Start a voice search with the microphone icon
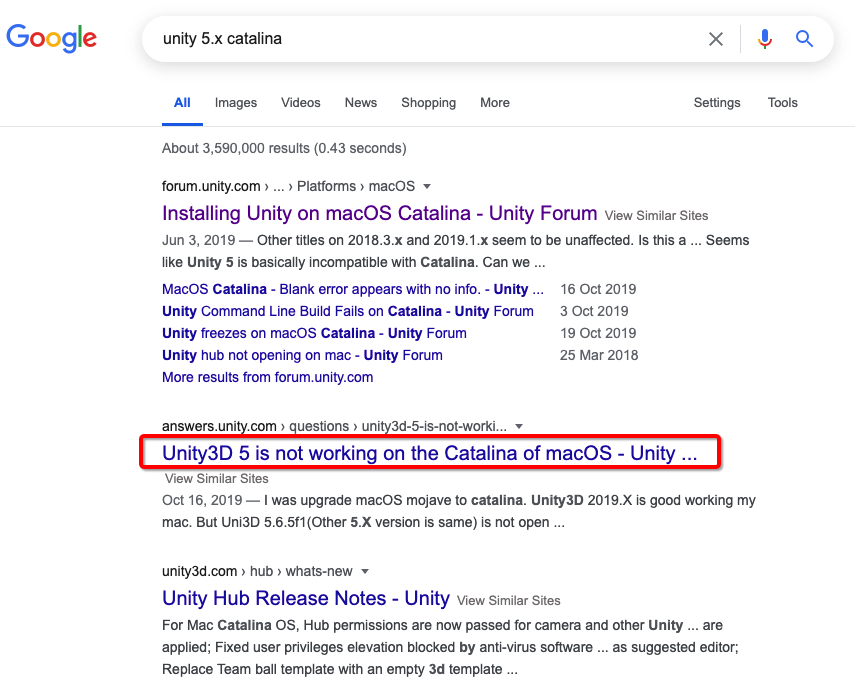This screenshot has width=855, height=687. click(x=763, y=38)
